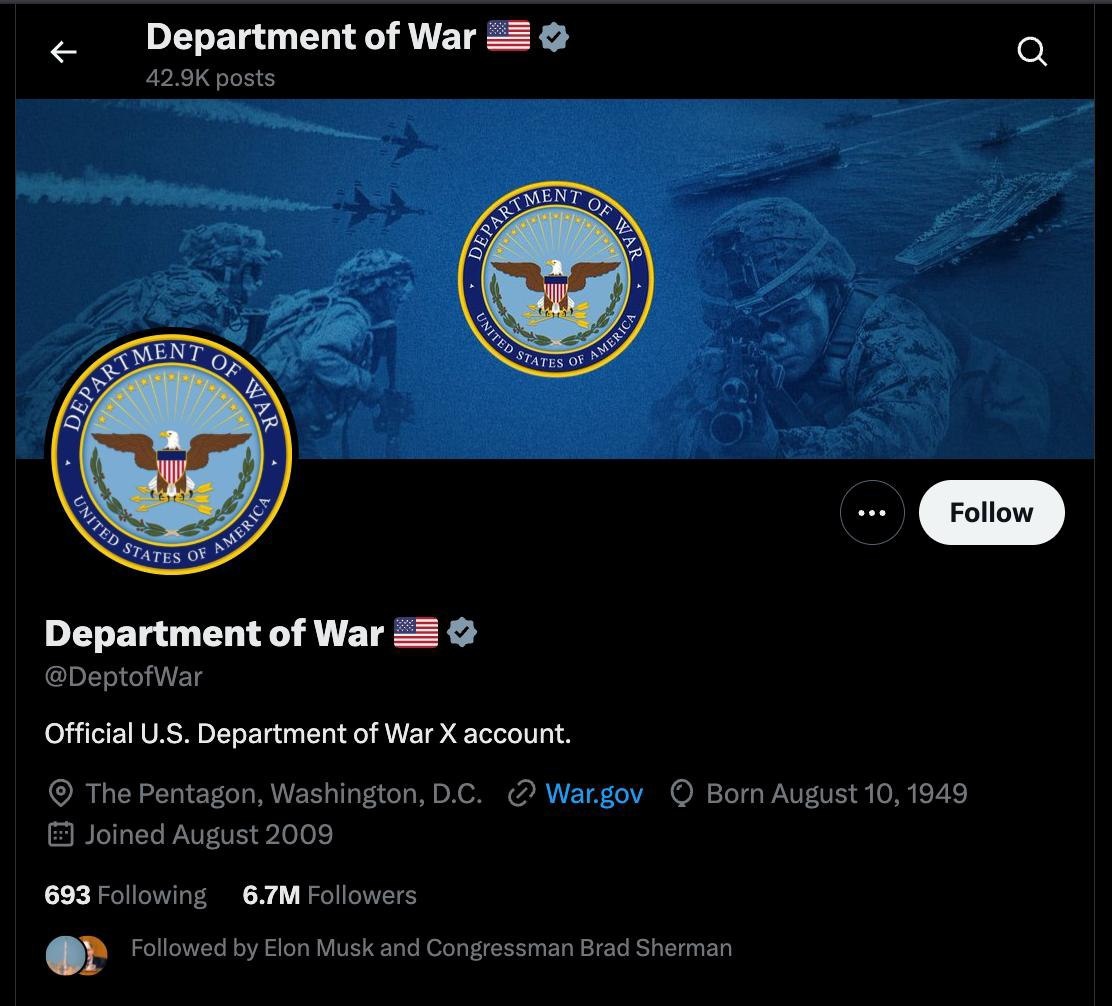View the 6.7M Followers list
Screen dimensions: 1112x1006
coord(329,895)
